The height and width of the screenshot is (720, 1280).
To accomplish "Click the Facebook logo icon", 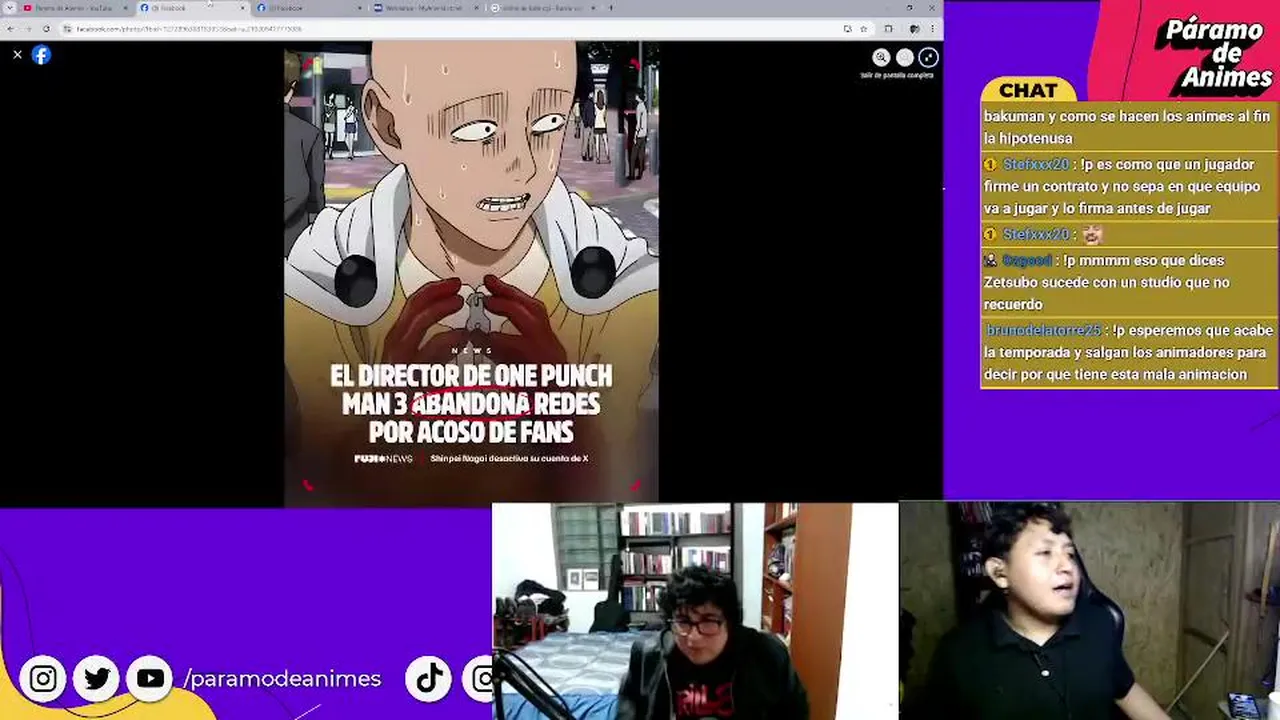I will click(41, 55).
